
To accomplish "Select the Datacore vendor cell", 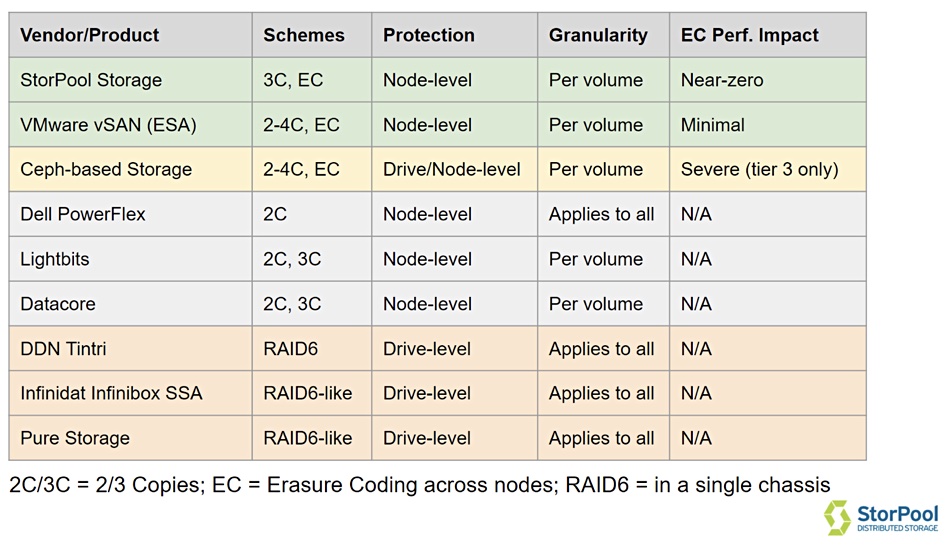I will (x=130, y=303).
